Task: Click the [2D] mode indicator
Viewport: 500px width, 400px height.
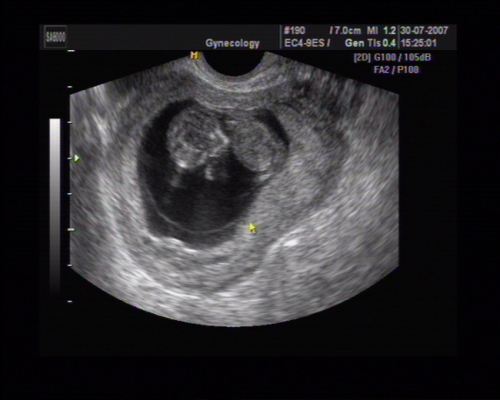Action: 362,57
